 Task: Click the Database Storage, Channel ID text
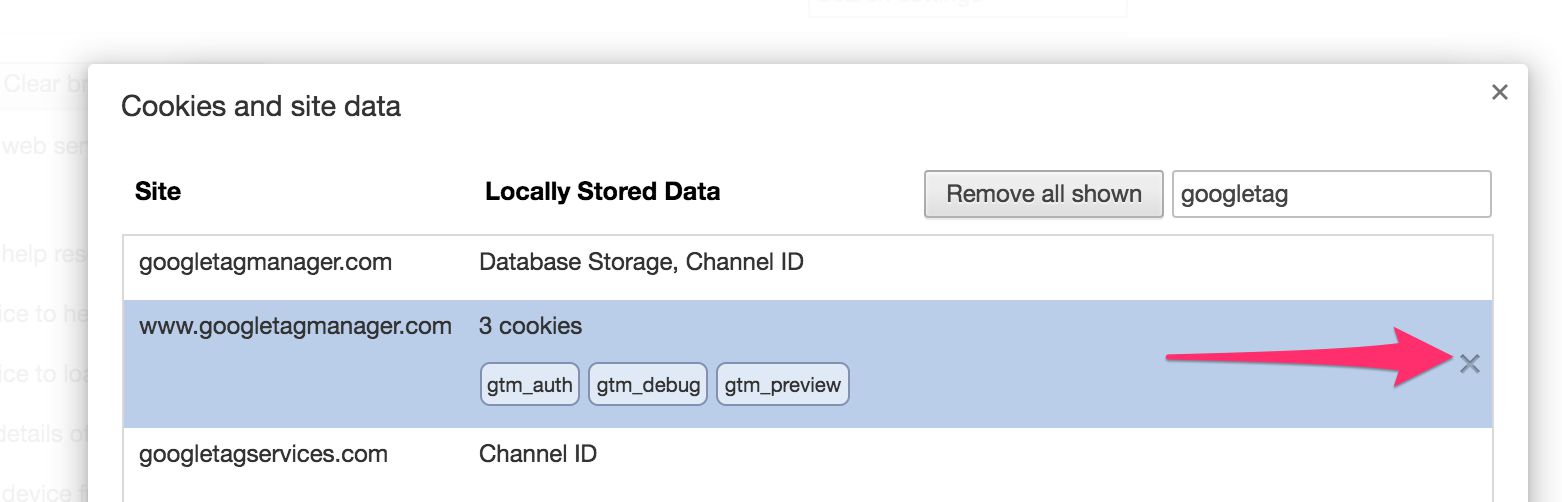point(642,262)
